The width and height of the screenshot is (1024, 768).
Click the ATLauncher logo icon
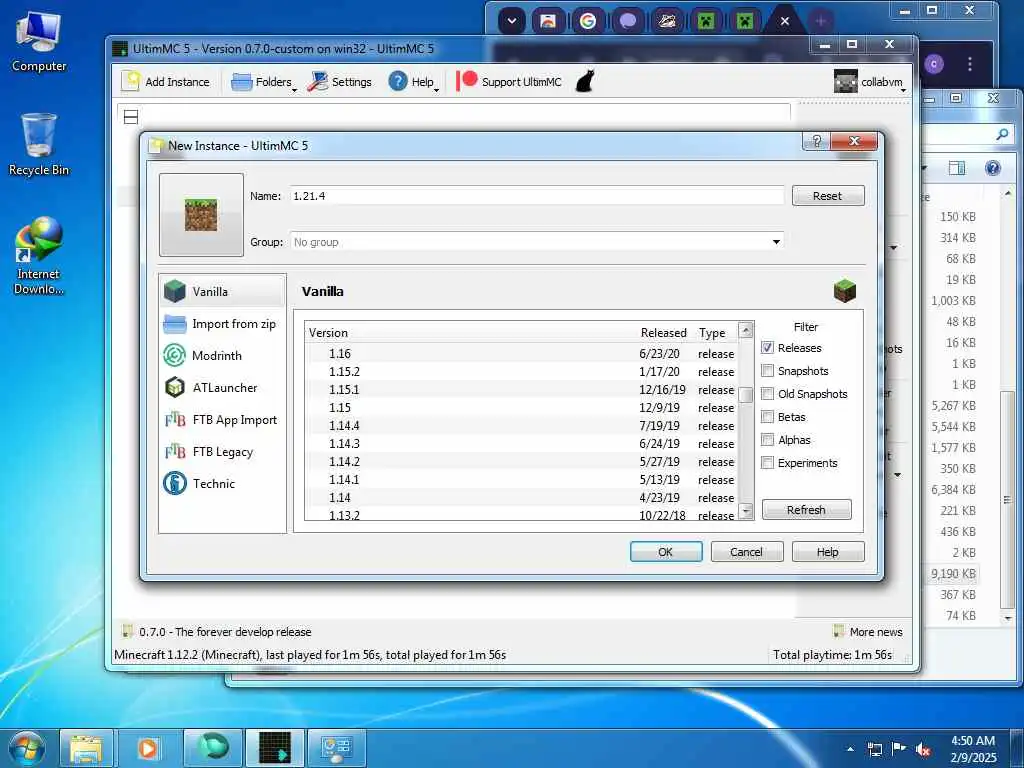[175, 387]
